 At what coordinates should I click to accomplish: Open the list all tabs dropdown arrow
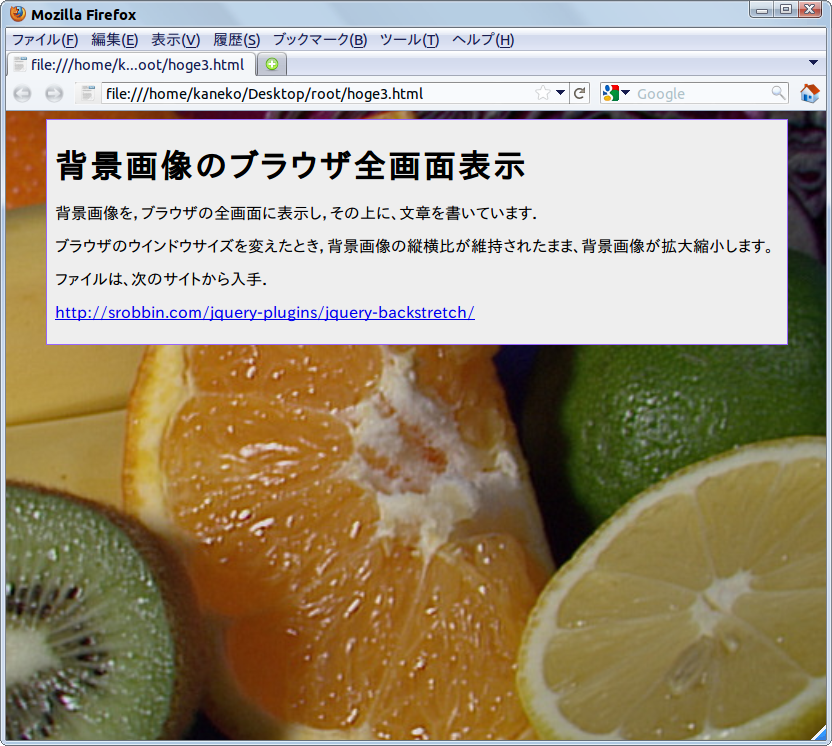[813, 63]
